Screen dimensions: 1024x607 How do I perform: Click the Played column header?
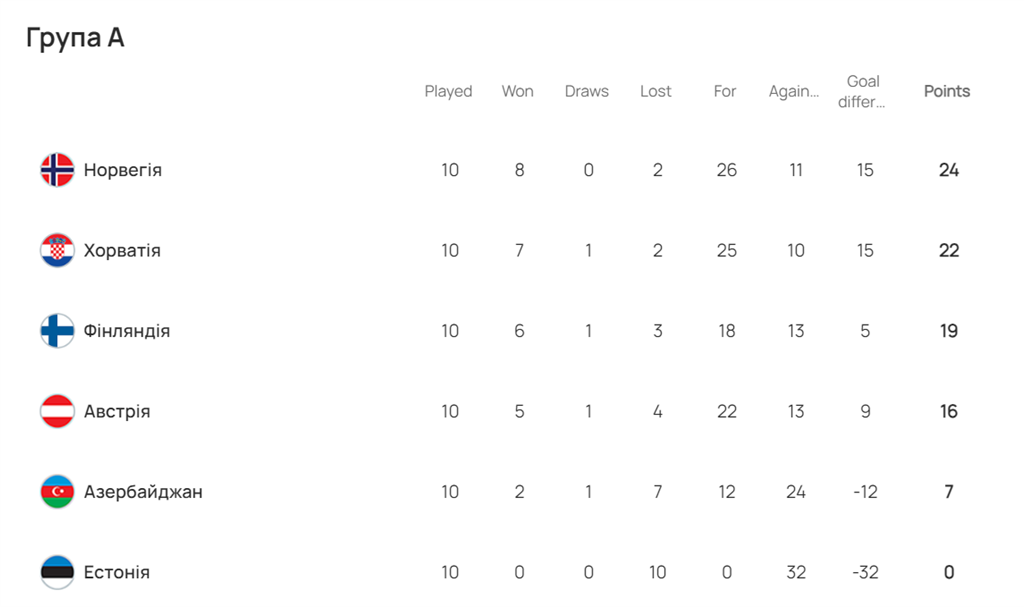[448, 91]
